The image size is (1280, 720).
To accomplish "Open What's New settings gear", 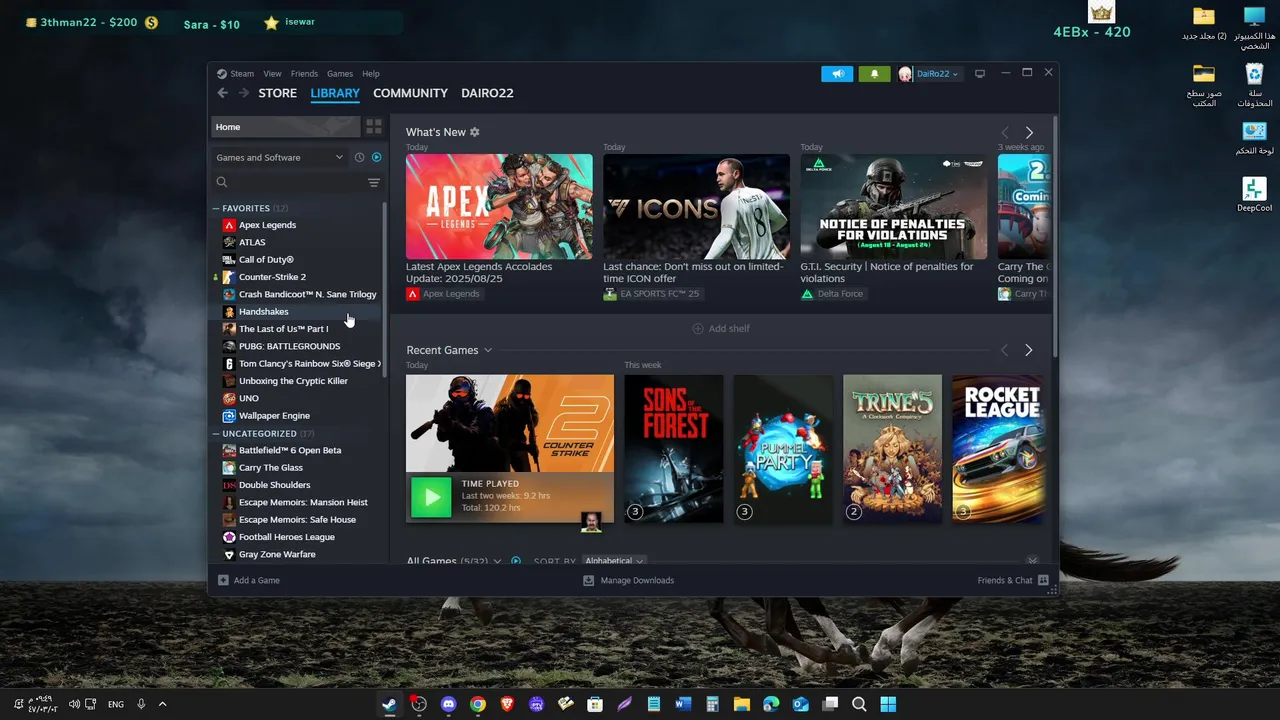I will (x=475, y=132).
